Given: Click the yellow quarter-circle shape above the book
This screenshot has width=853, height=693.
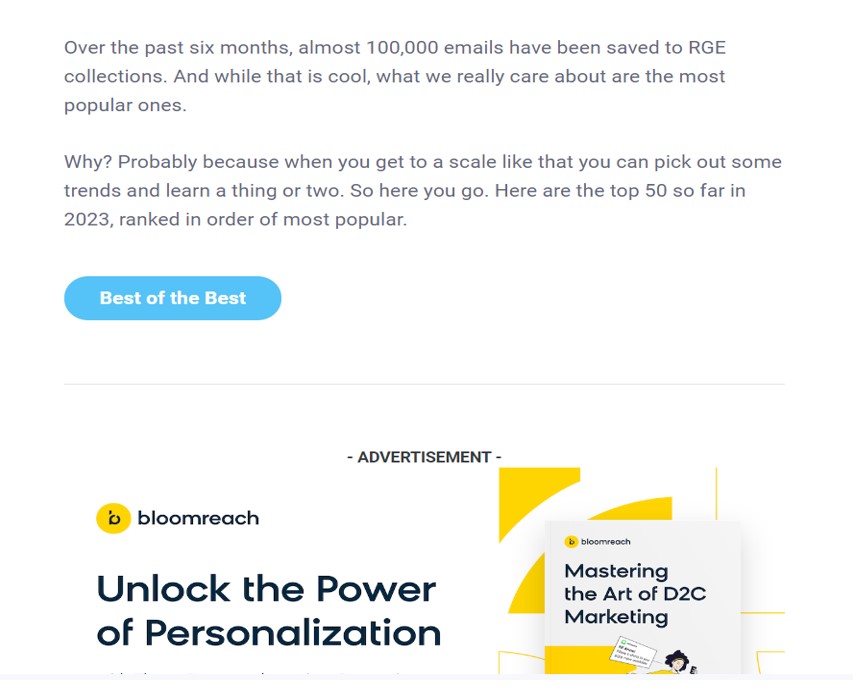Looking at the screenshot, I should 539,504.
